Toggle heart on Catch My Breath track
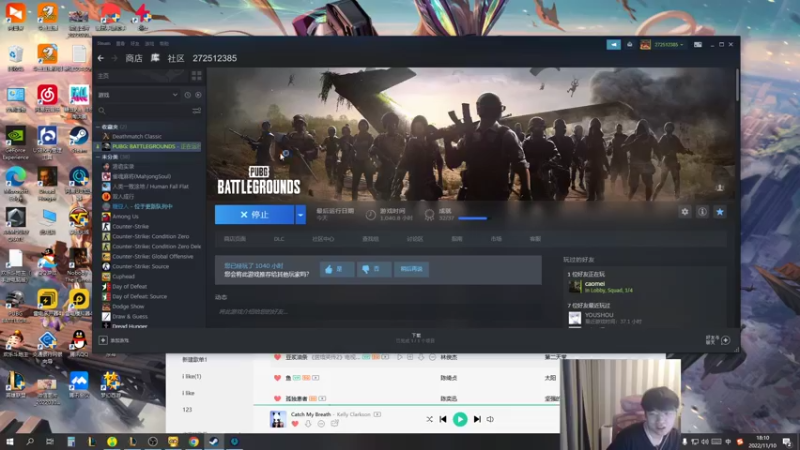800x450 pixels. (295, 424)
